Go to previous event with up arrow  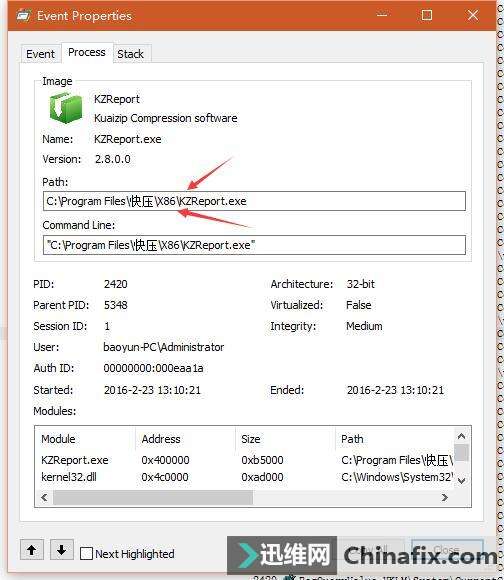coord(32,550)
